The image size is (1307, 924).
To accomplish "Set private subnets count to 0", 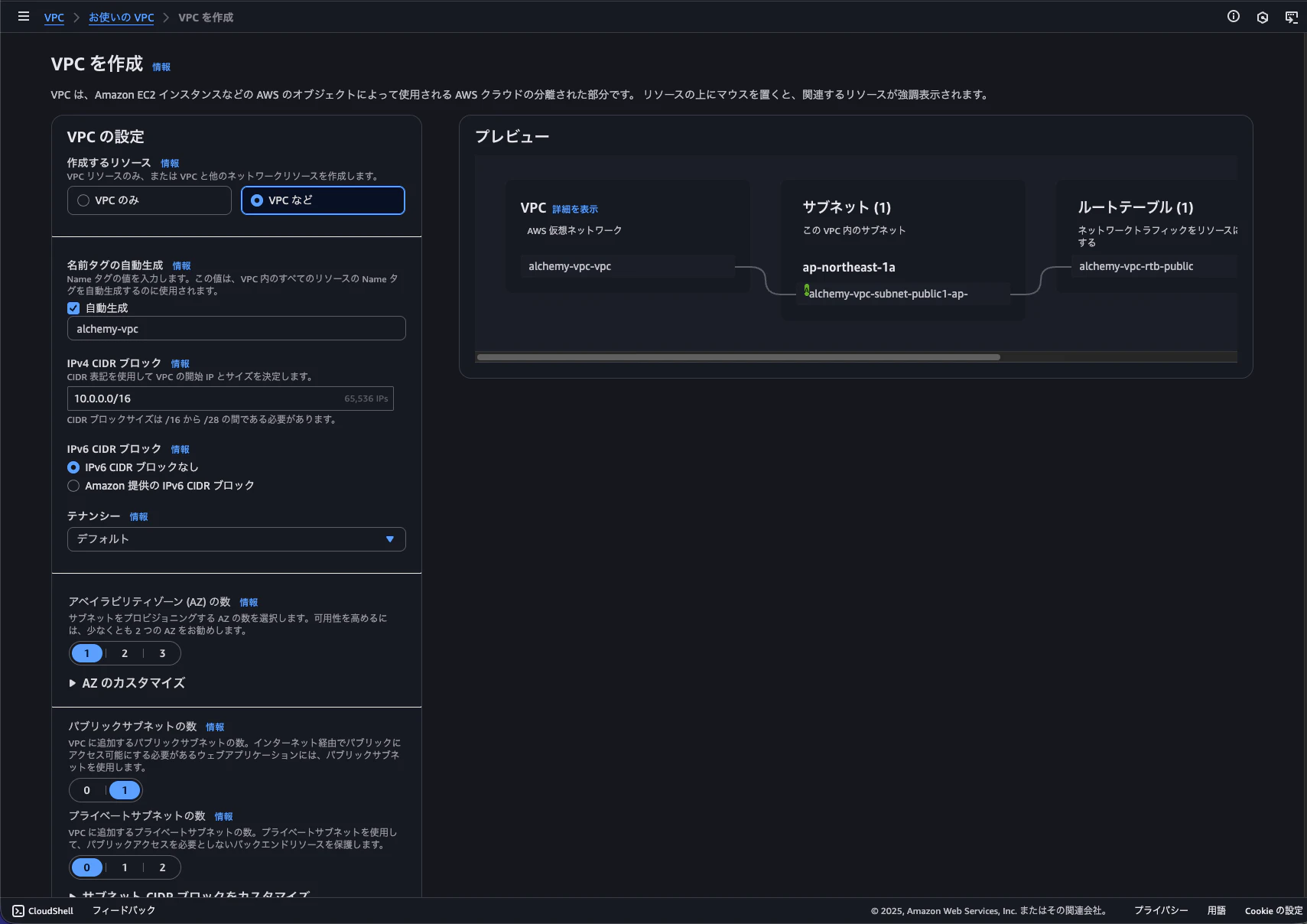I will point(87,867).
